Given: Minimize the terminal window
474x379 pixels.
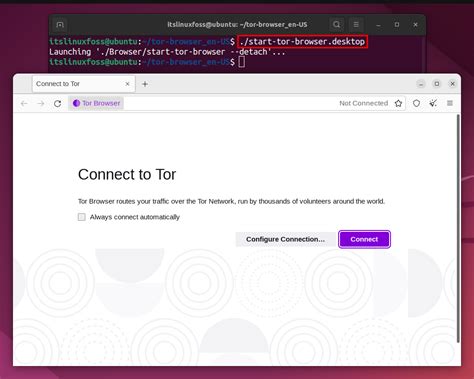Looking at the screenshot, I should click(378, 25).
